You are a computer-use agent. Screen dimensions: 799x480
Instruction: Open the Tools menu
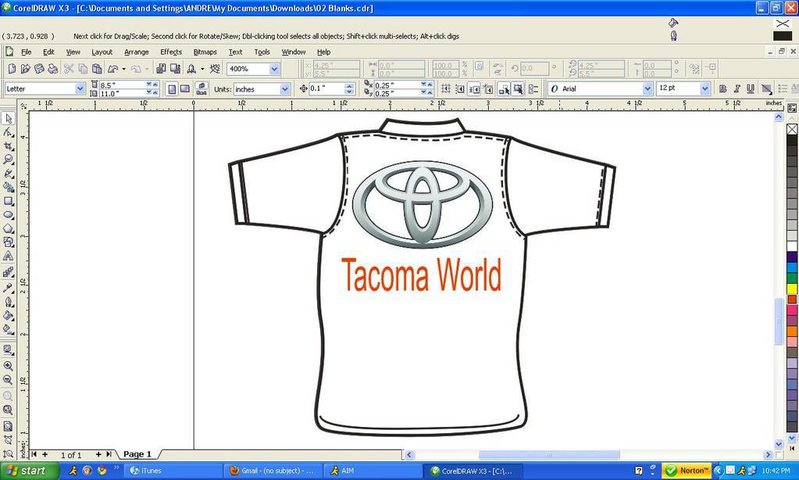(262, 52)
